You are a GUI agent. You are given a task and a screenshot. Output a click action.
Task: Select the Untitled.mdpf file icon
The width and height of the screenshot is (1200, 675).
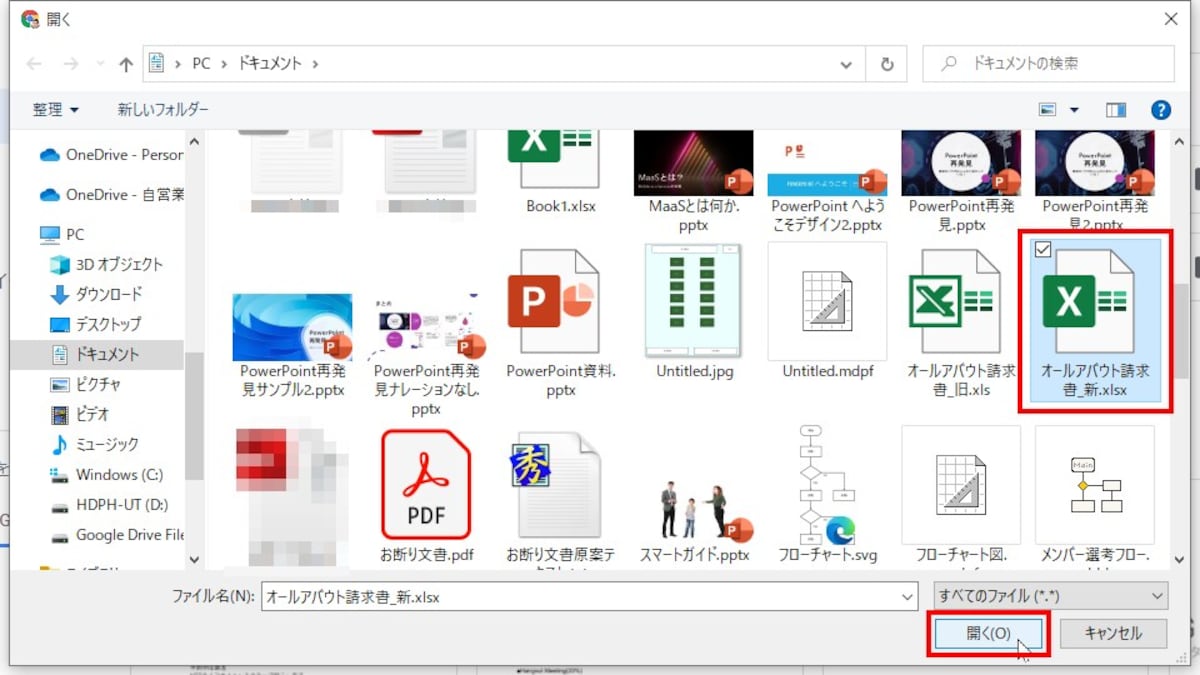(x=827, y=302)
